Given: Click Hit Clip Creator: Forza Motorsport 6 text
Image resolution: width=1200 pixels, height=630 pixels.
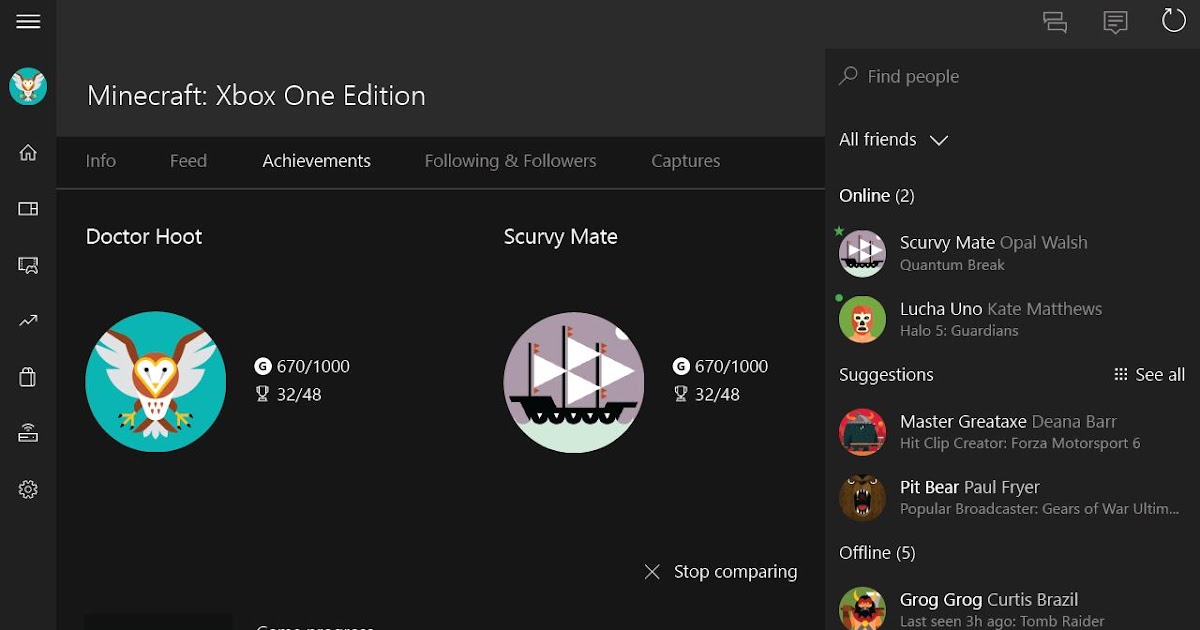Looking at the screenshot, I should point(1020,443).
